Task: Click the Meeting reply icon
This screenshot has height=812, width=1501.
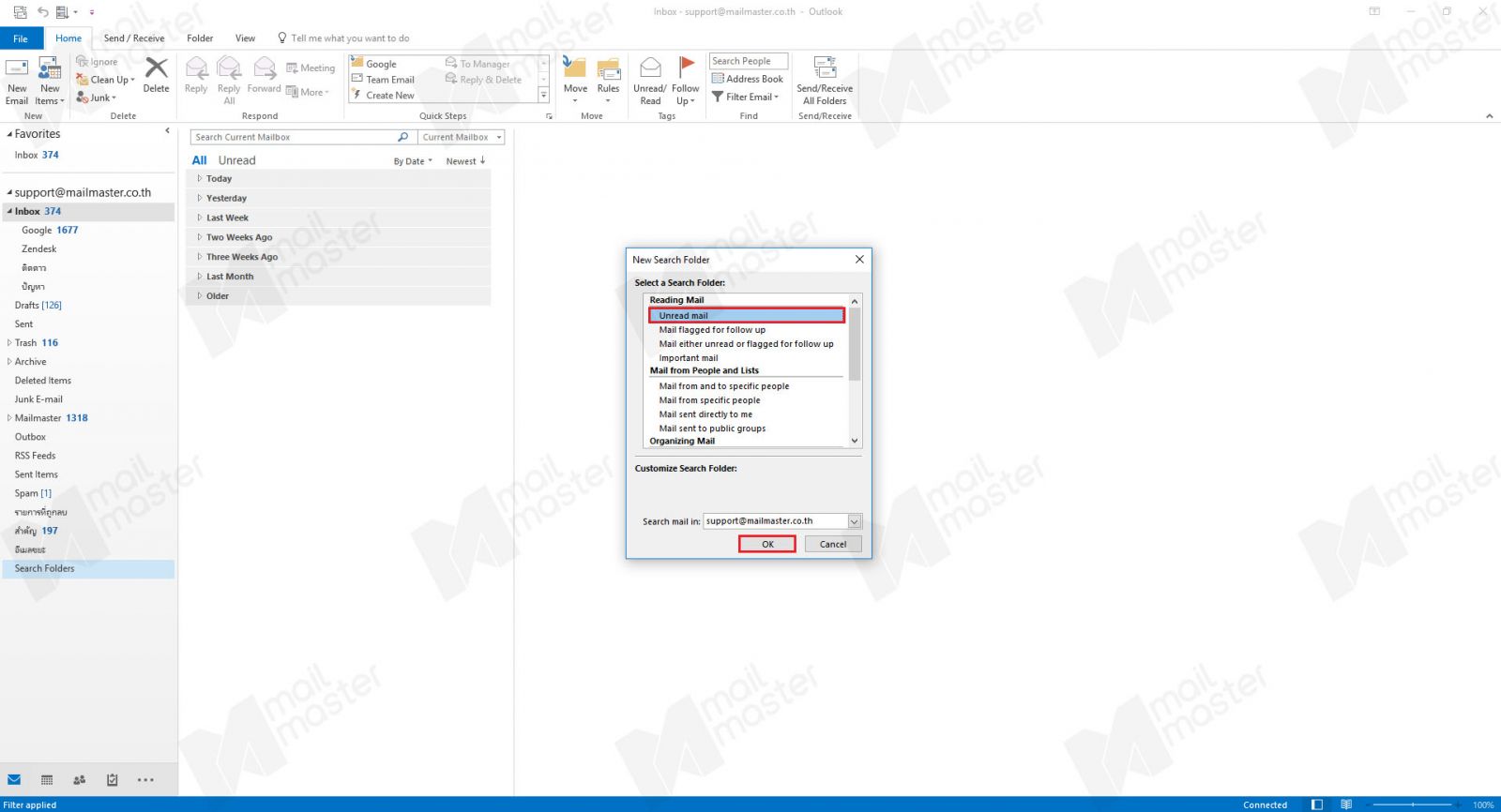Action: click(292, 68)
